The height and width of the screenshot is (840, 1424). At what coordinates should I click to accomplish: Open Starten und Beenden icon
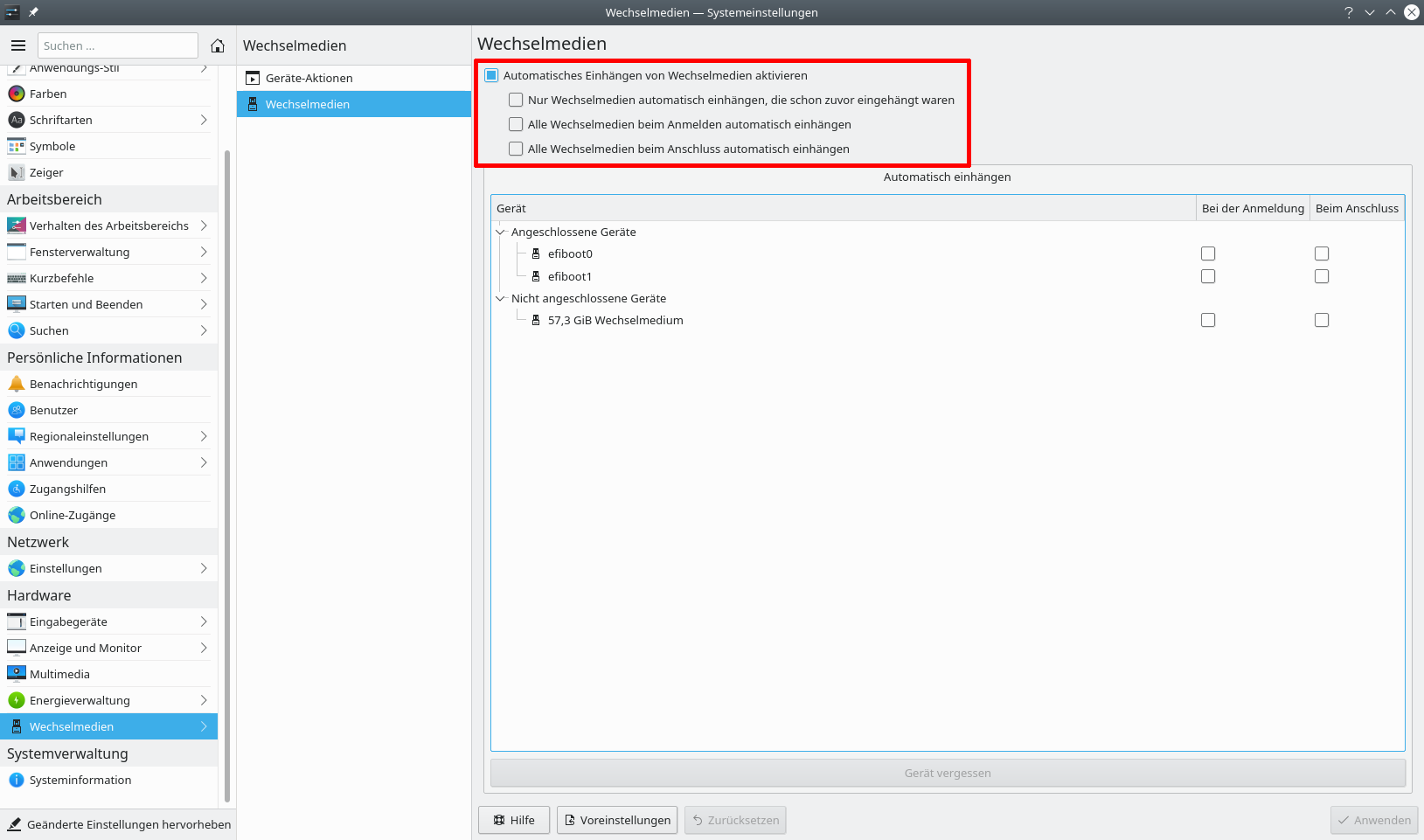(x=17, y=304)
